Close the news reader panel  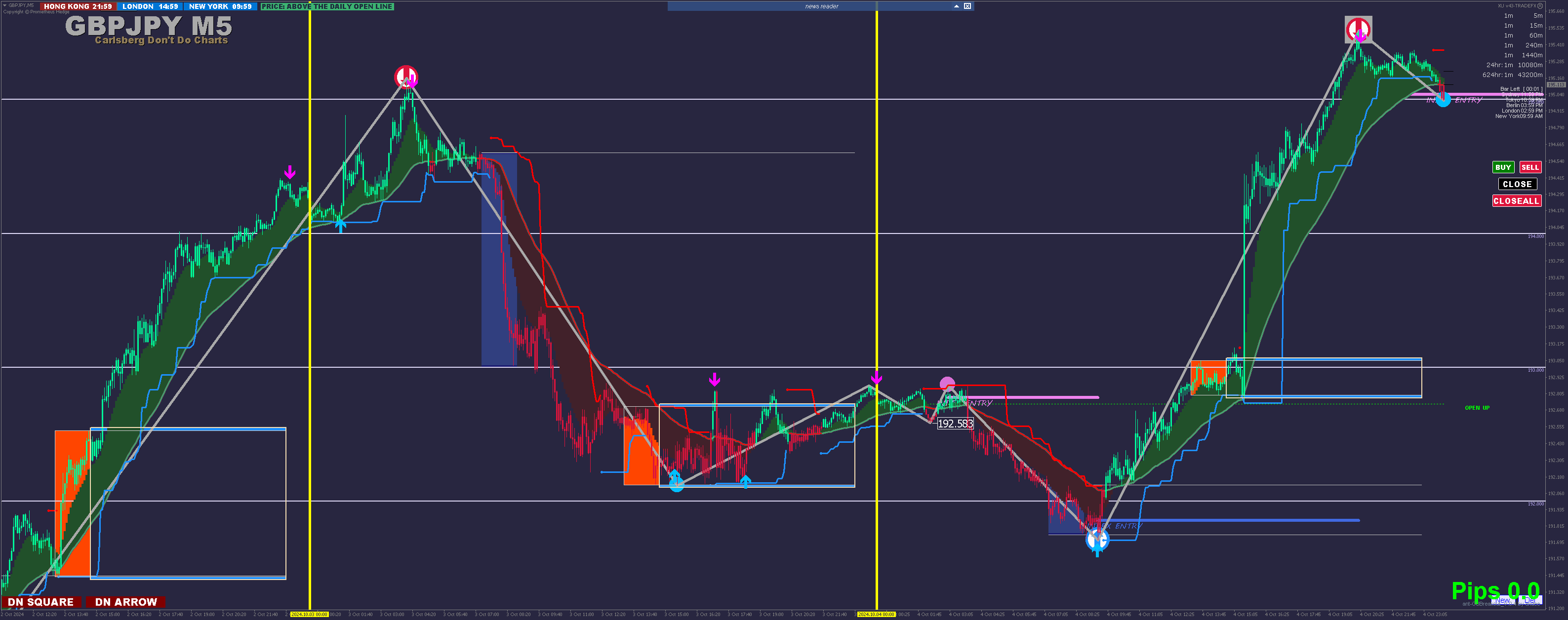[x=967, y=6]
